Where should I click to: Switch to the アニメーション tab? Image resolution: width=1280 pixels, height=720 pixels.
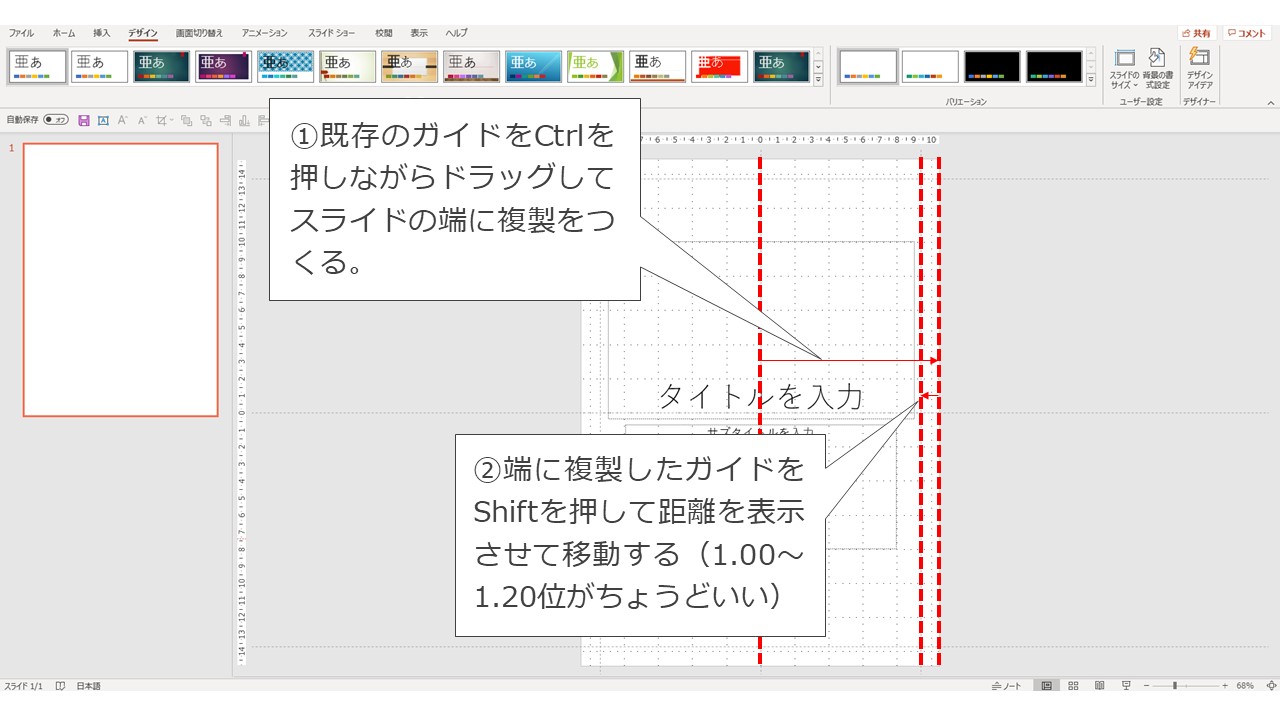pos(264,33)
